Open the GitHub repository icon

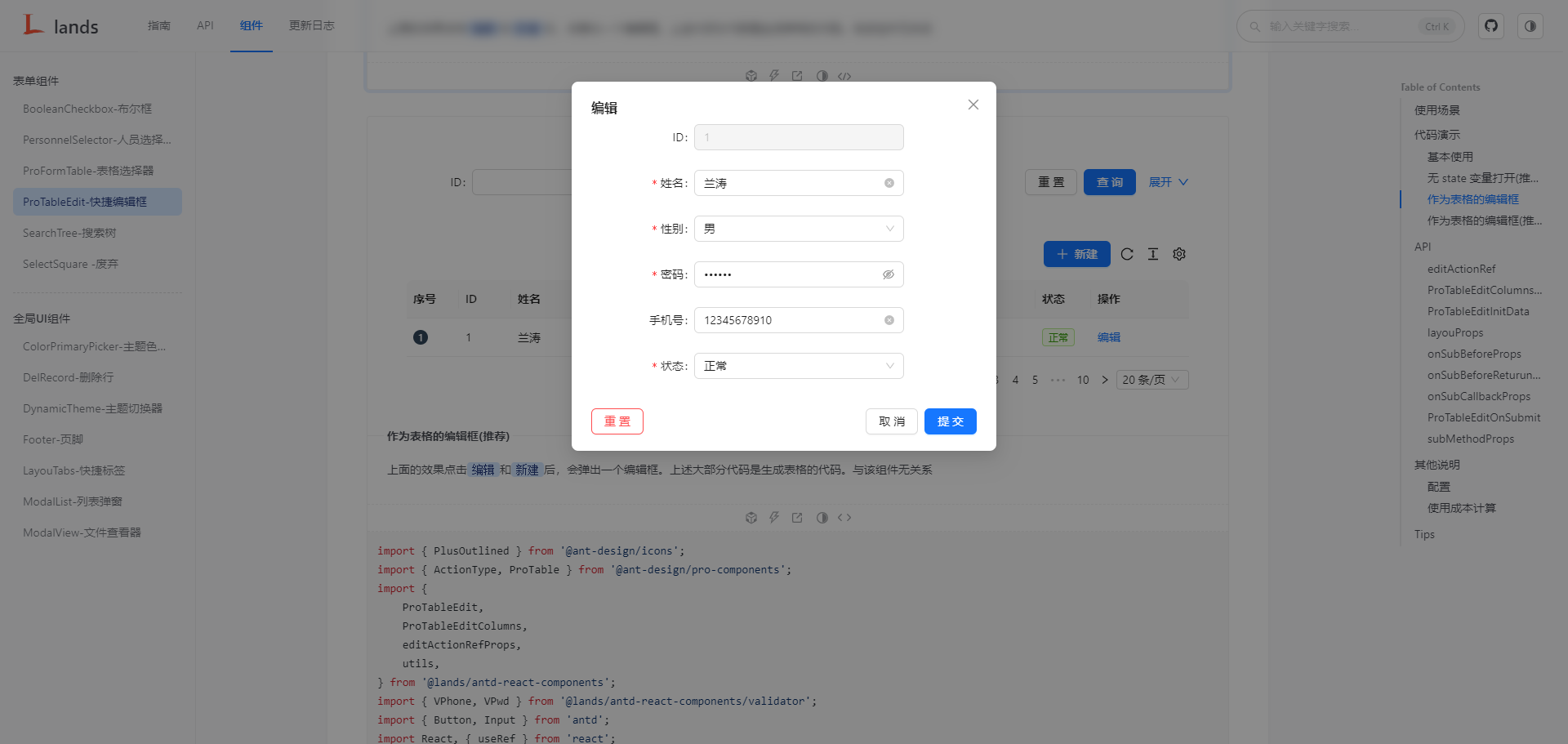1491,26
